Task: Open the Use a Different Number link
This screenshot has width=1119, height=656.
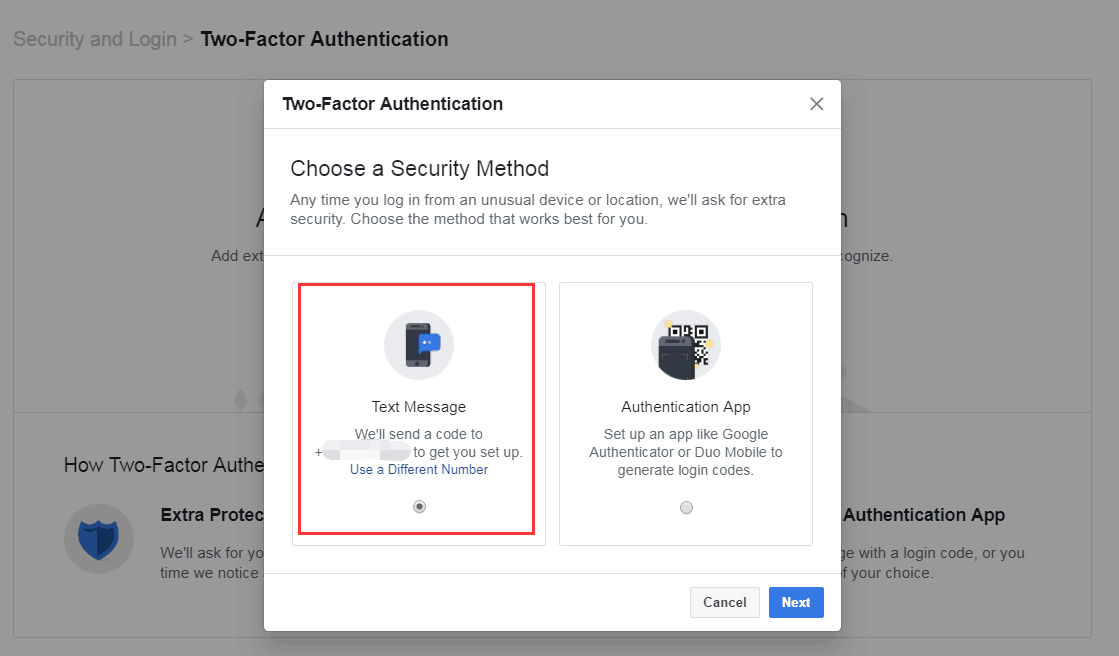Action: (x=418, y=470)
